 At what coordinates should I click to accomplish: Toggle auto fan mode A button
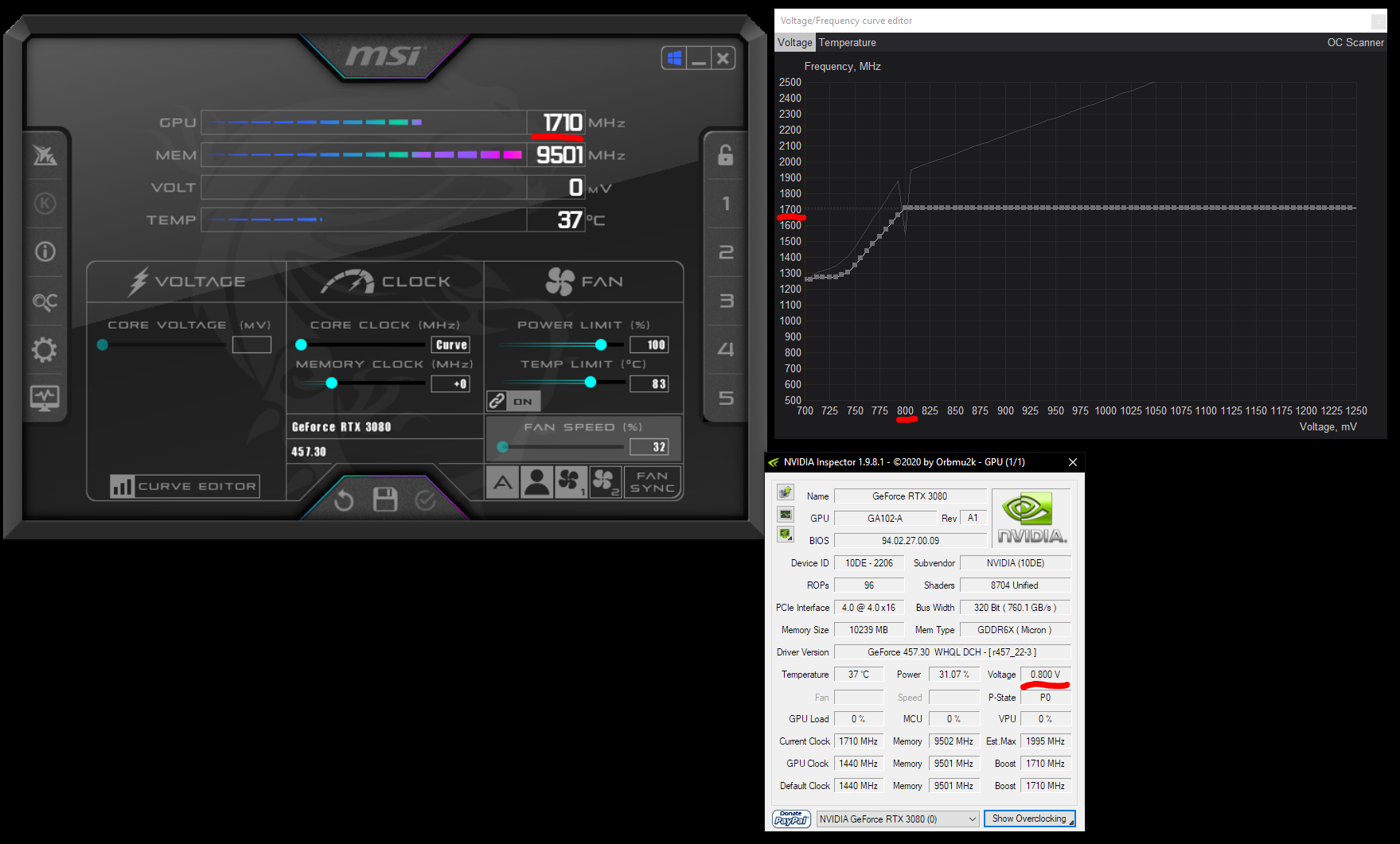[x=502, y=481]
